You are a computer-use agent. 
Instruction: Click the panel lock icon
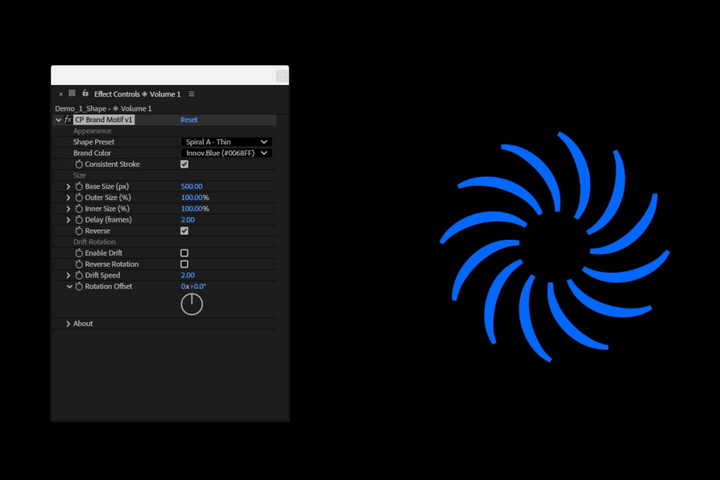point(85,94)
